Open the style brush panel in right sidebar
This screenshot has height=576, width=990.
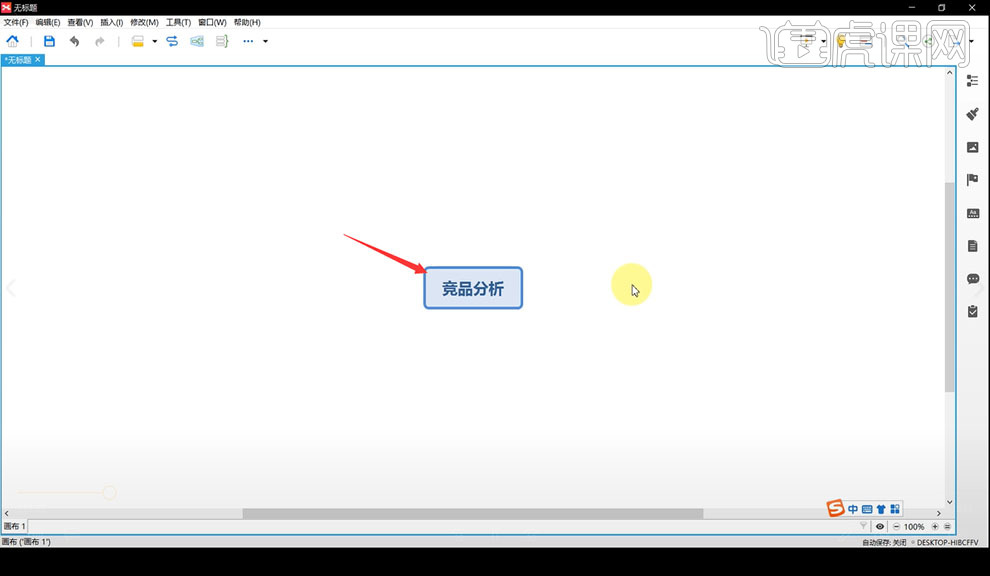pos(972,114)
